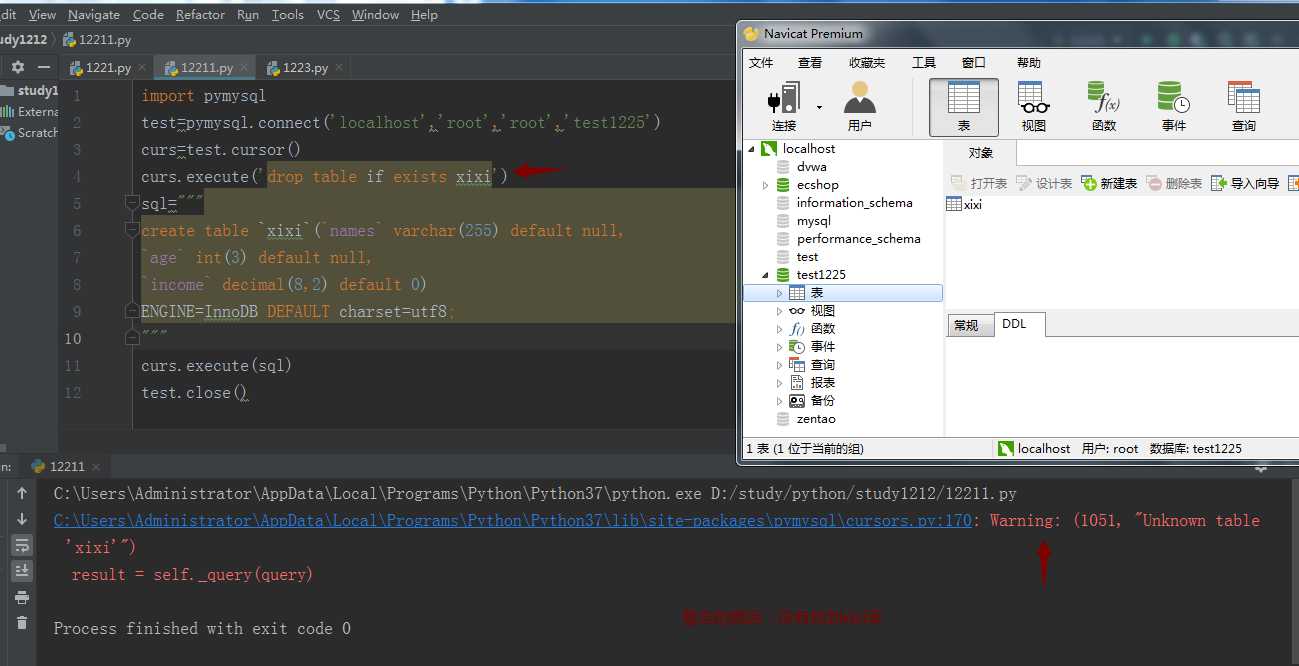The width and height of the screenshot is (1299, 666).
Task: Toggle soft-wrap icon in run console
Action: (22, 545)
